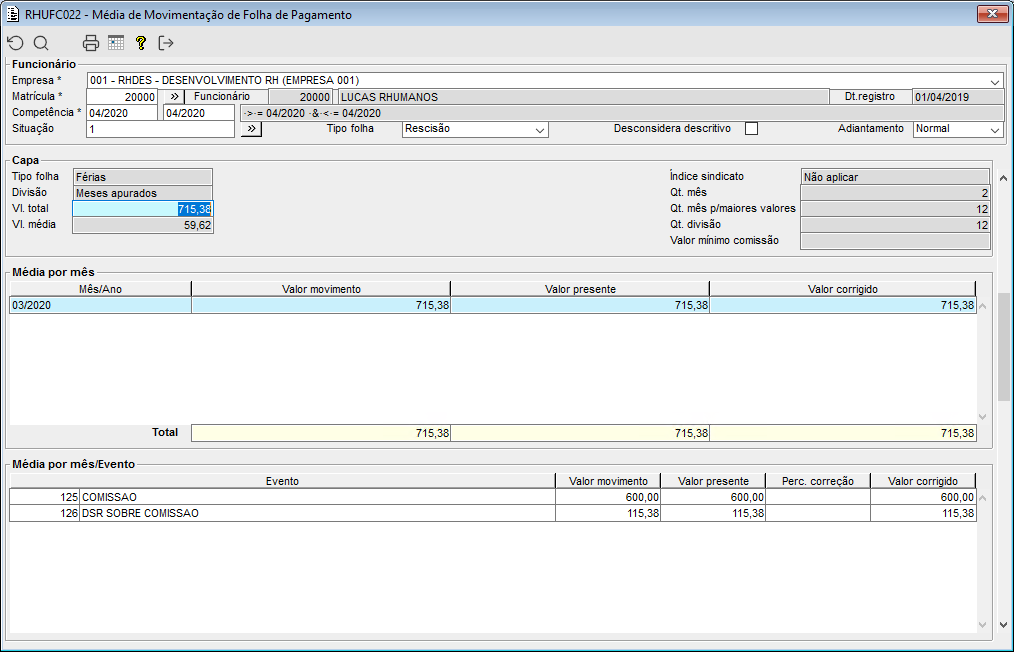Viewport: 1014px width, 652px height.
Task: Click the refresh/undo arrow toolbar icon
Action: pos(16,43)
